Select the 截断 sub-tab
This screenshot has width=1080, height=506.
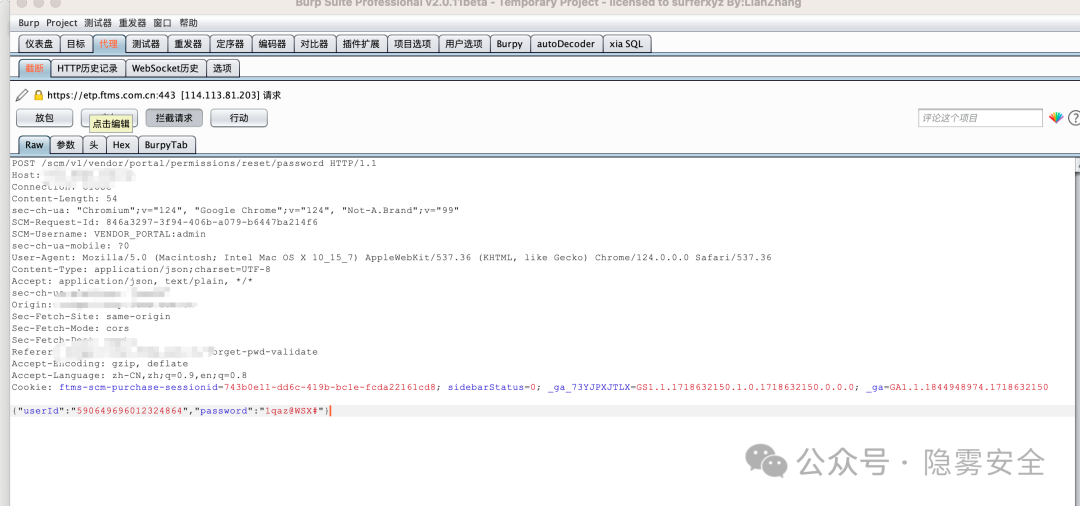(x=34, y=68)
